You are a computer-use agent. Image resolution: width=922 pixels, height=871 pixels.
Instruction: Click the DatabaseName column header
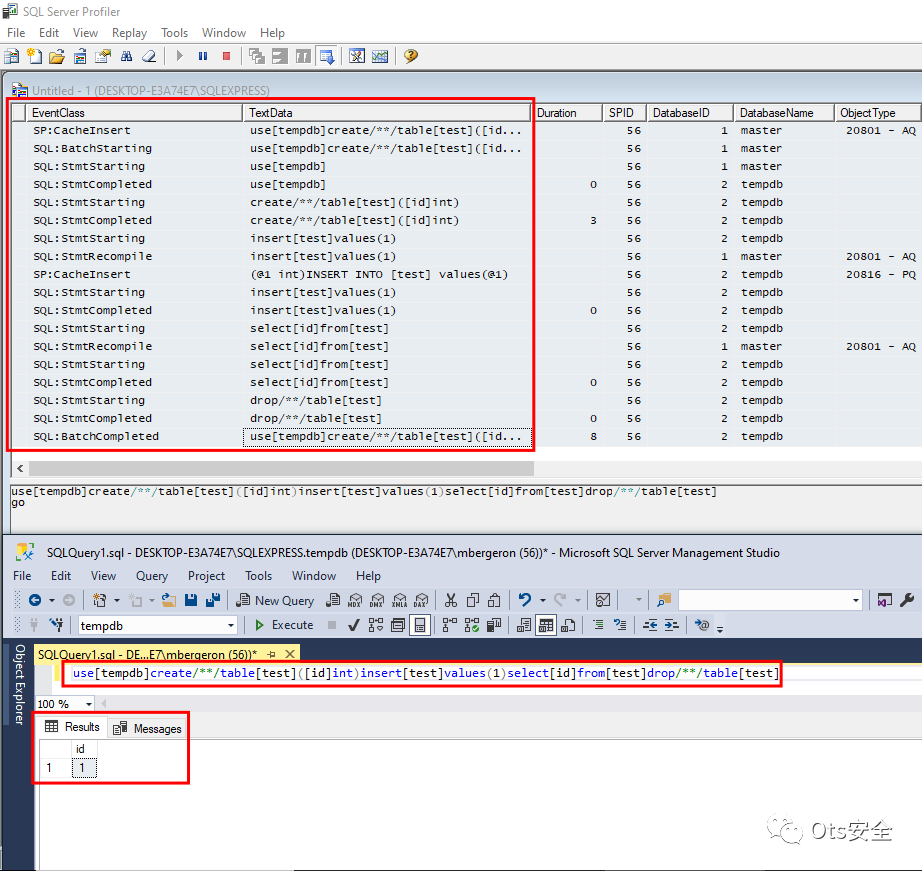tap(784, 113)
